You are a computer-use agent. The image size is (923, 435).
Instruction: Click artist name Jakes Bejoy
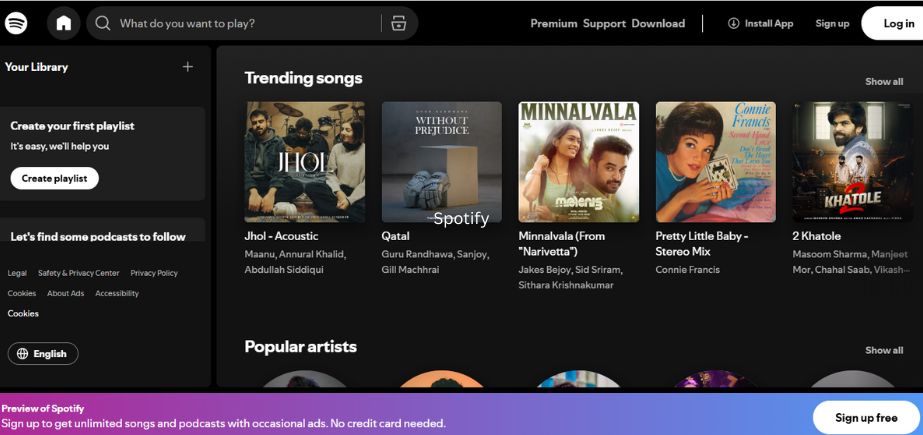pyautogui.click(x=544, y=270)
